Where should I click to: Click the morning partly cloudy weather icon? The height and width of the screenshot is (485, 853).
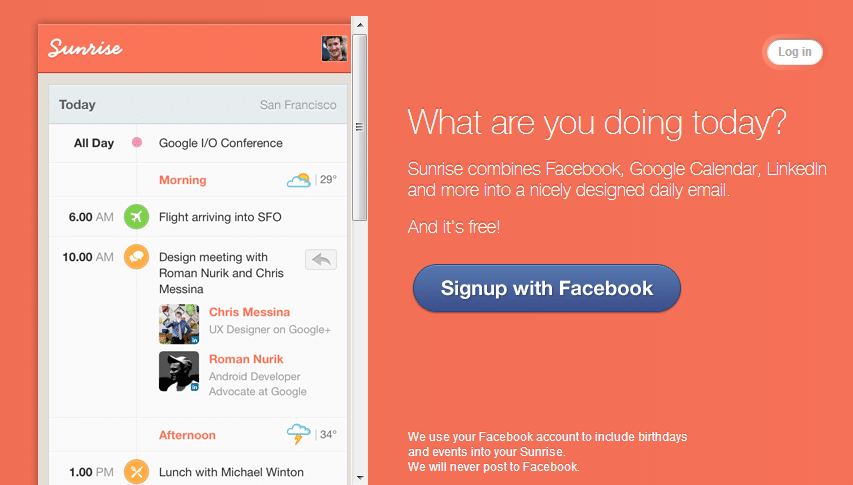pyautogui.click(x=299, y=180)
